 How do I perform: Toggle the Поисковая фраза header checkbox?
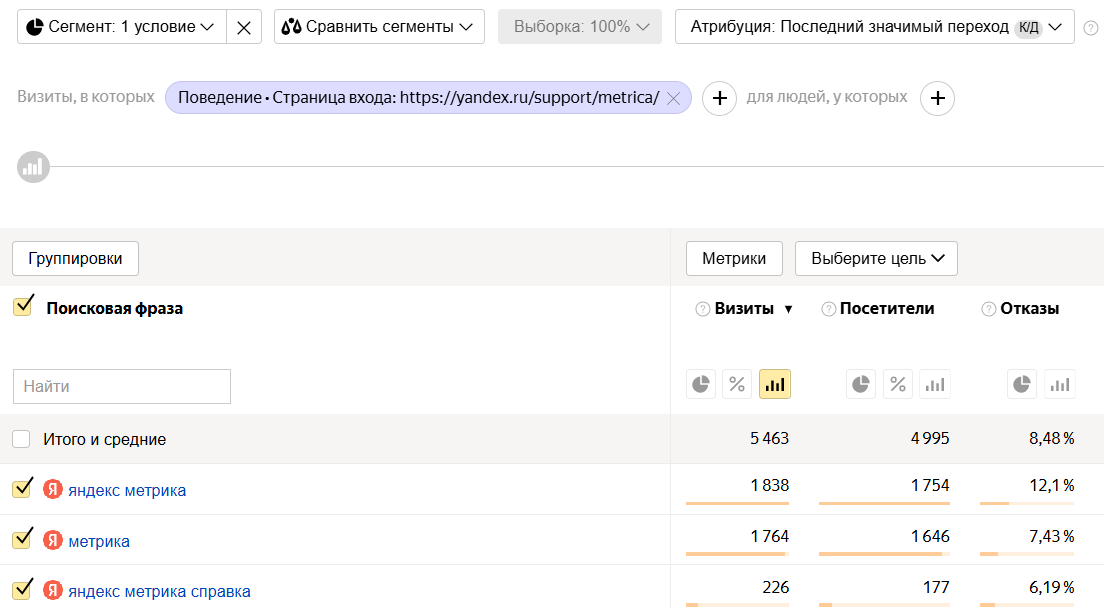(x=23, y=307)
